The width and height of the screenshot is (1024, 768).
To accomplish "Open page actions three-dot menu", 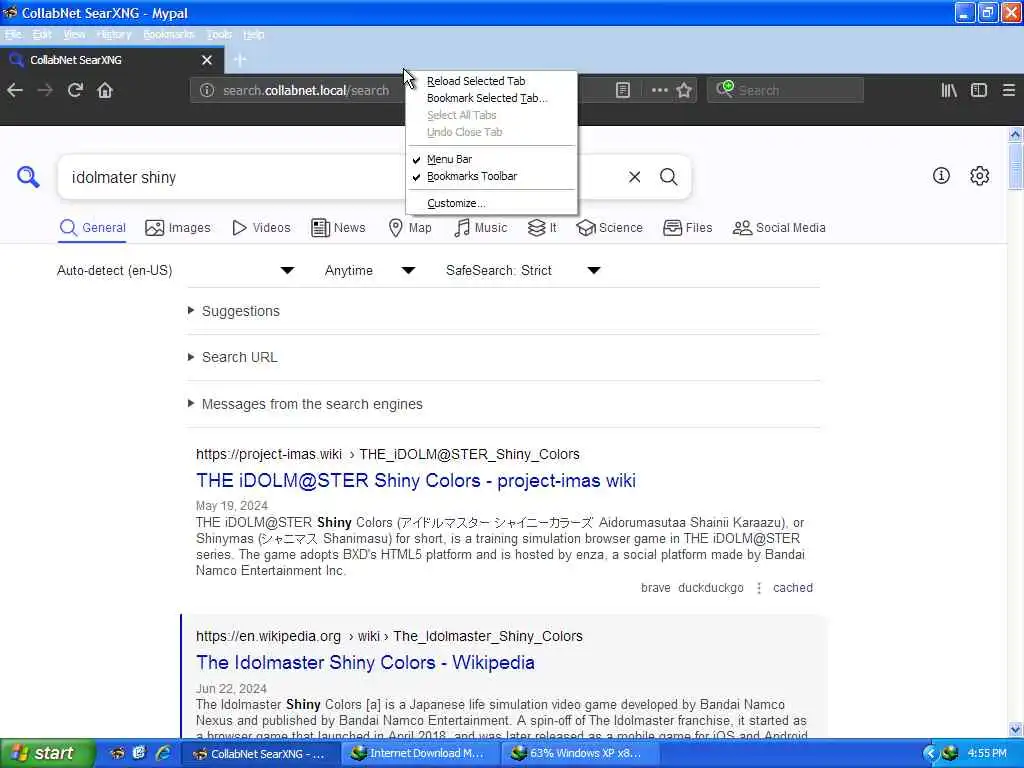I will click(660, 90).
